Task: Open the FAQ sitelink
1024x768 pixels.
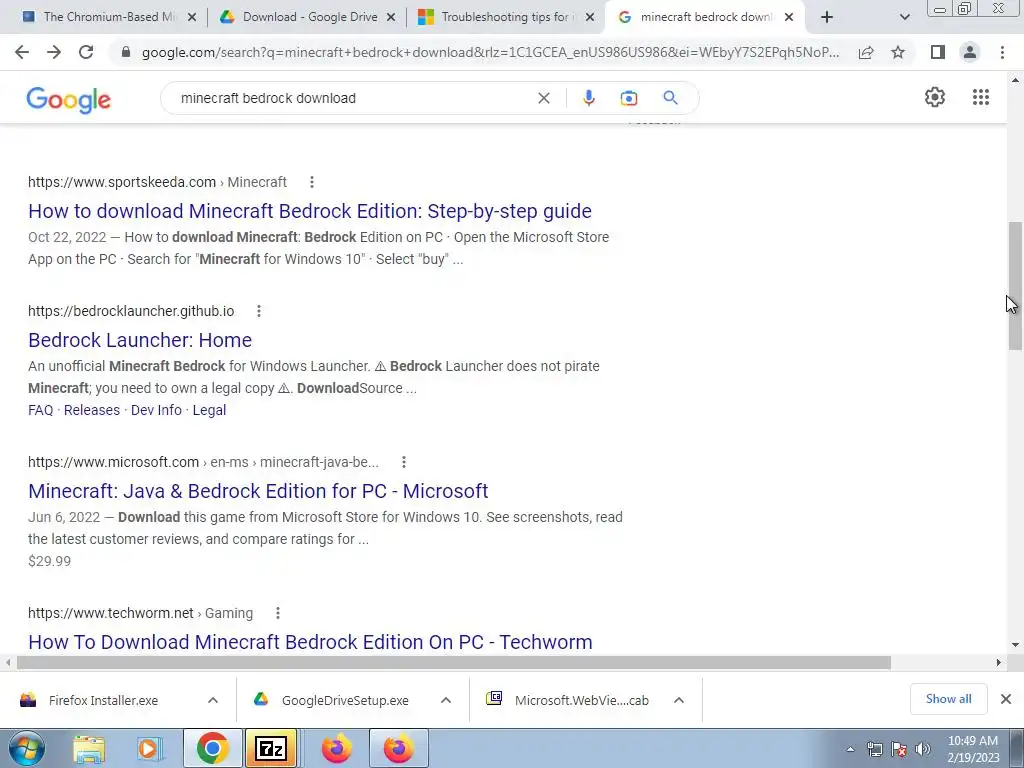Action: 40,410
